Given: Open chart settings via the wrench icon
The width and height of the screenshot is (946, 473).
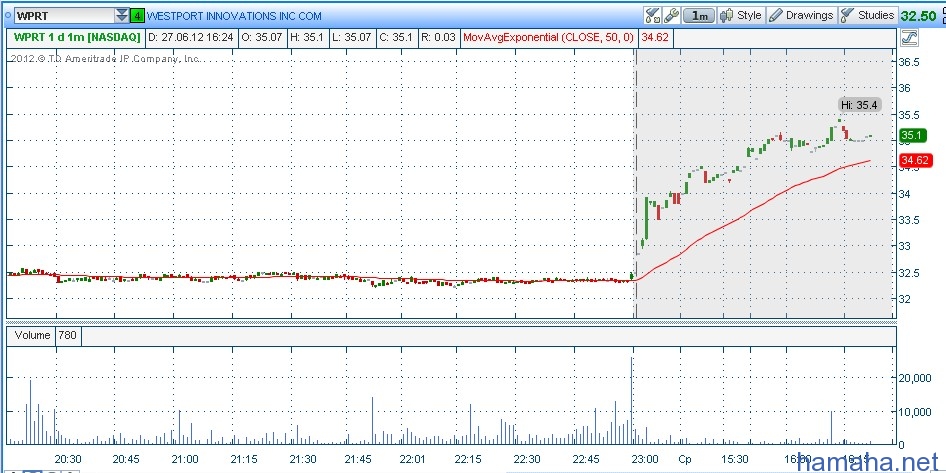Looking at the screenshot, I should coord(671,14).
